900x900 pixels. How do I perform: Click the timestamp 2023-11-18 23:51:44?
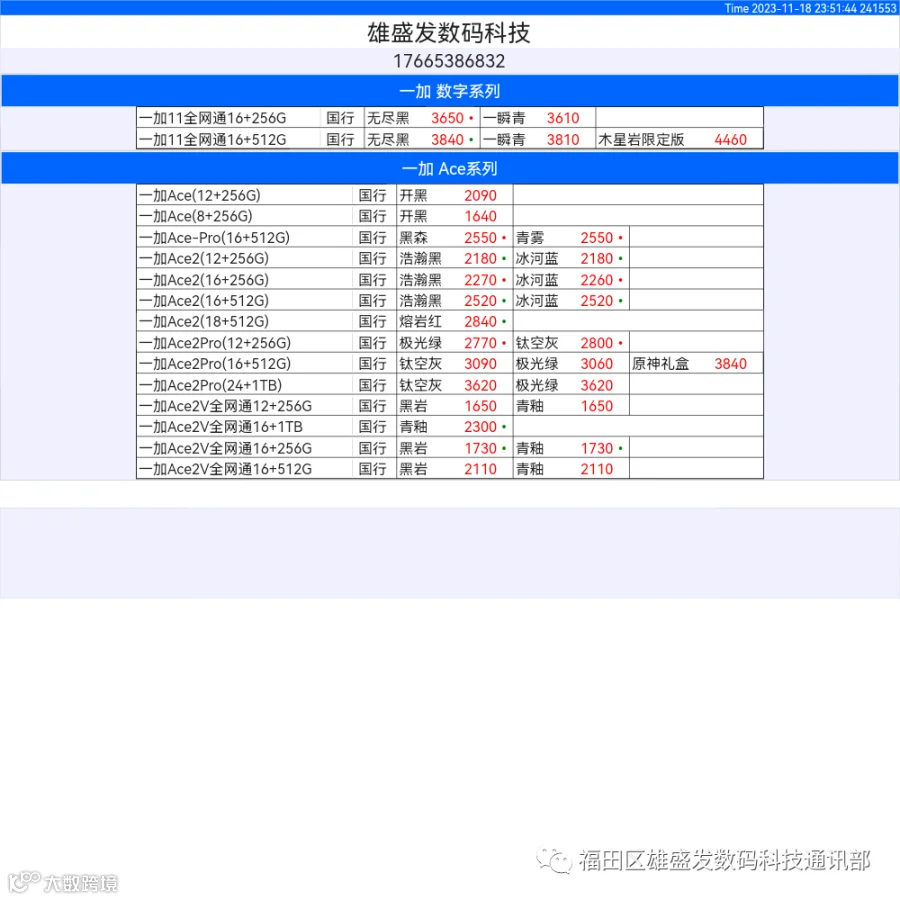[804, 8]
